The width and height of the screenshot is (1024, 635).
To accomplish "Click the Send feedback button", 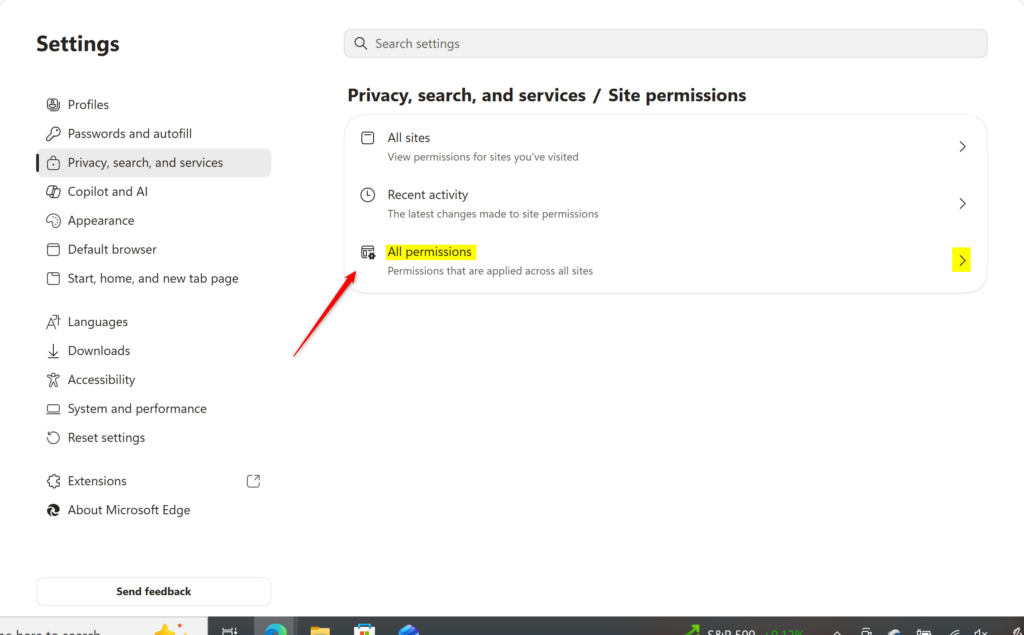I will (x=153, y=591).
